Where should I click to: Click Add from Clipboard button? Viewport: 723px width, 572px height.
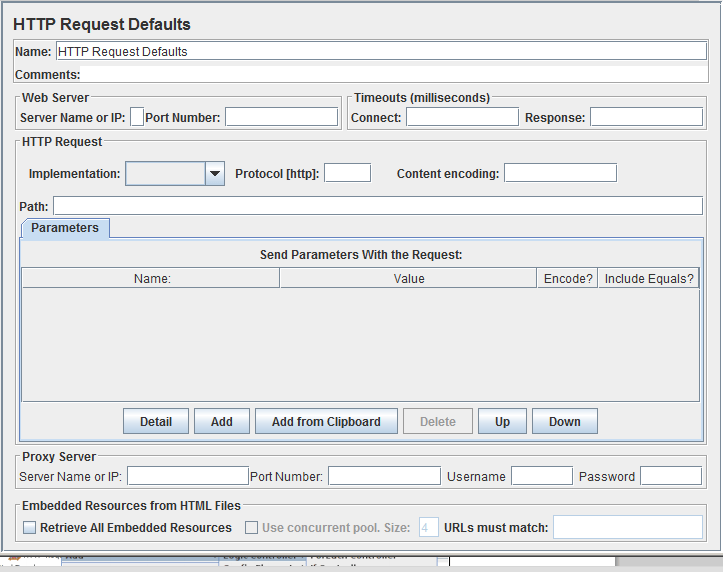(x=326, y=421)
